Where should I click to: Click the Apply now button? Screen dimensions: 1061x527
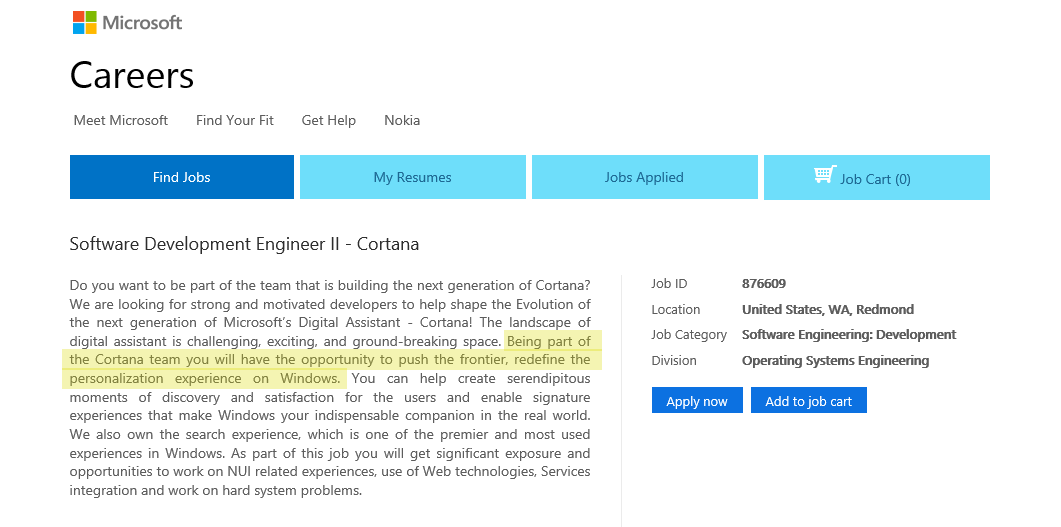tap(697, 400)
